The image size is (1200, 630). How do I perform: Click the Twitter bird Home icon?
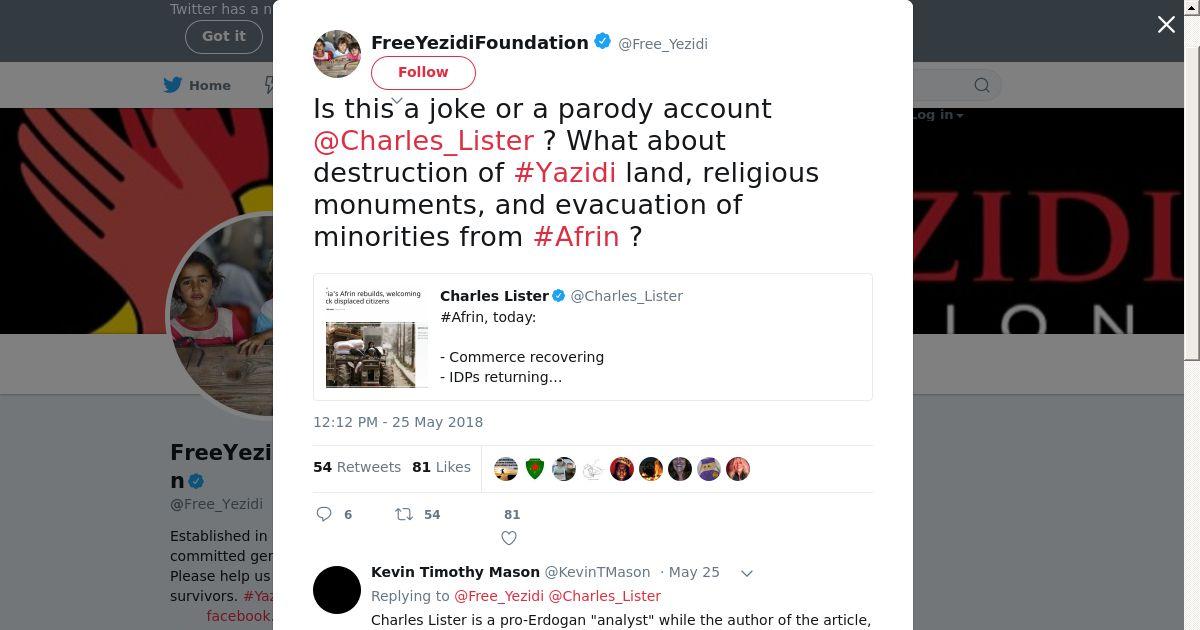[x=173, y=85]
